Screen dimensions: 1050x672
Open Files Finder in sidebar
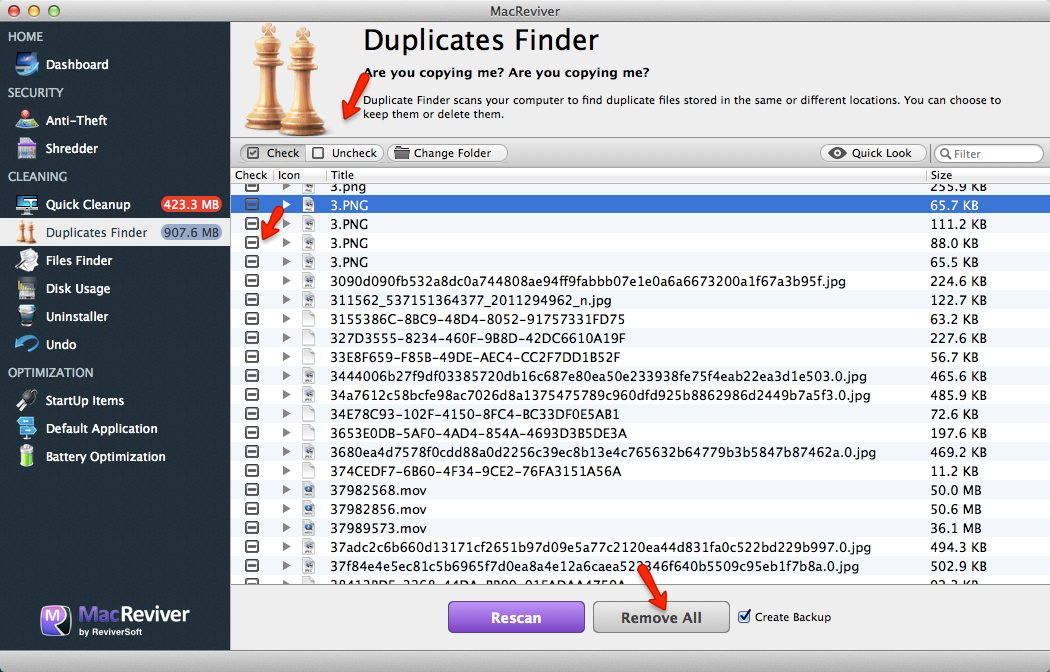click(27, 261)
